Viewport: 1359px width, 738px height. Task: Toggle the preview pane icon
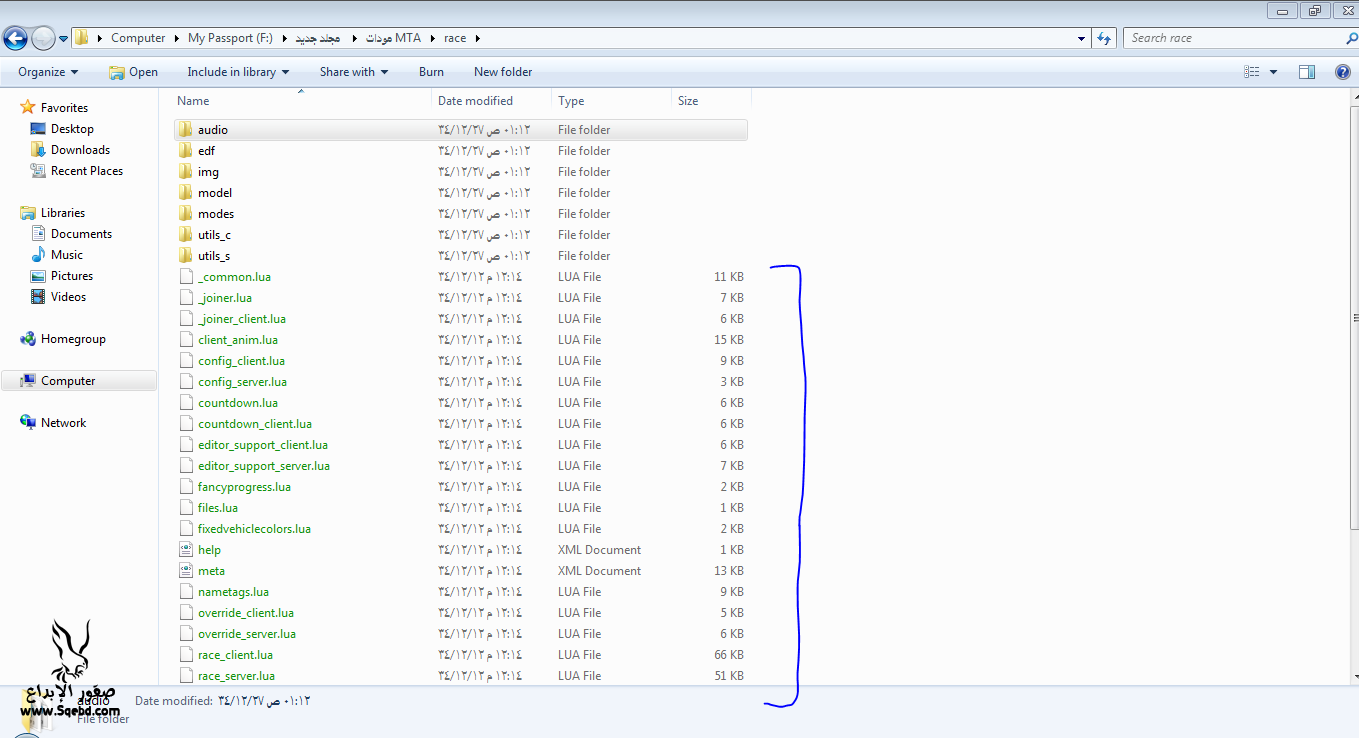pos(1307,72)
